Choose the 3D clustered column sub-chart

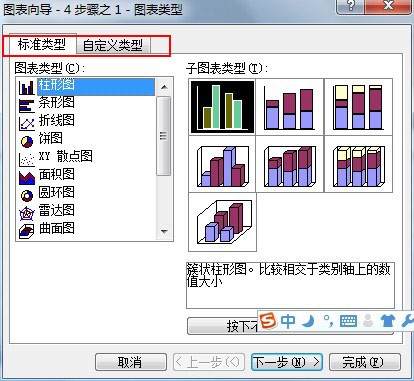pyautogui.click(x=222, y=164)
